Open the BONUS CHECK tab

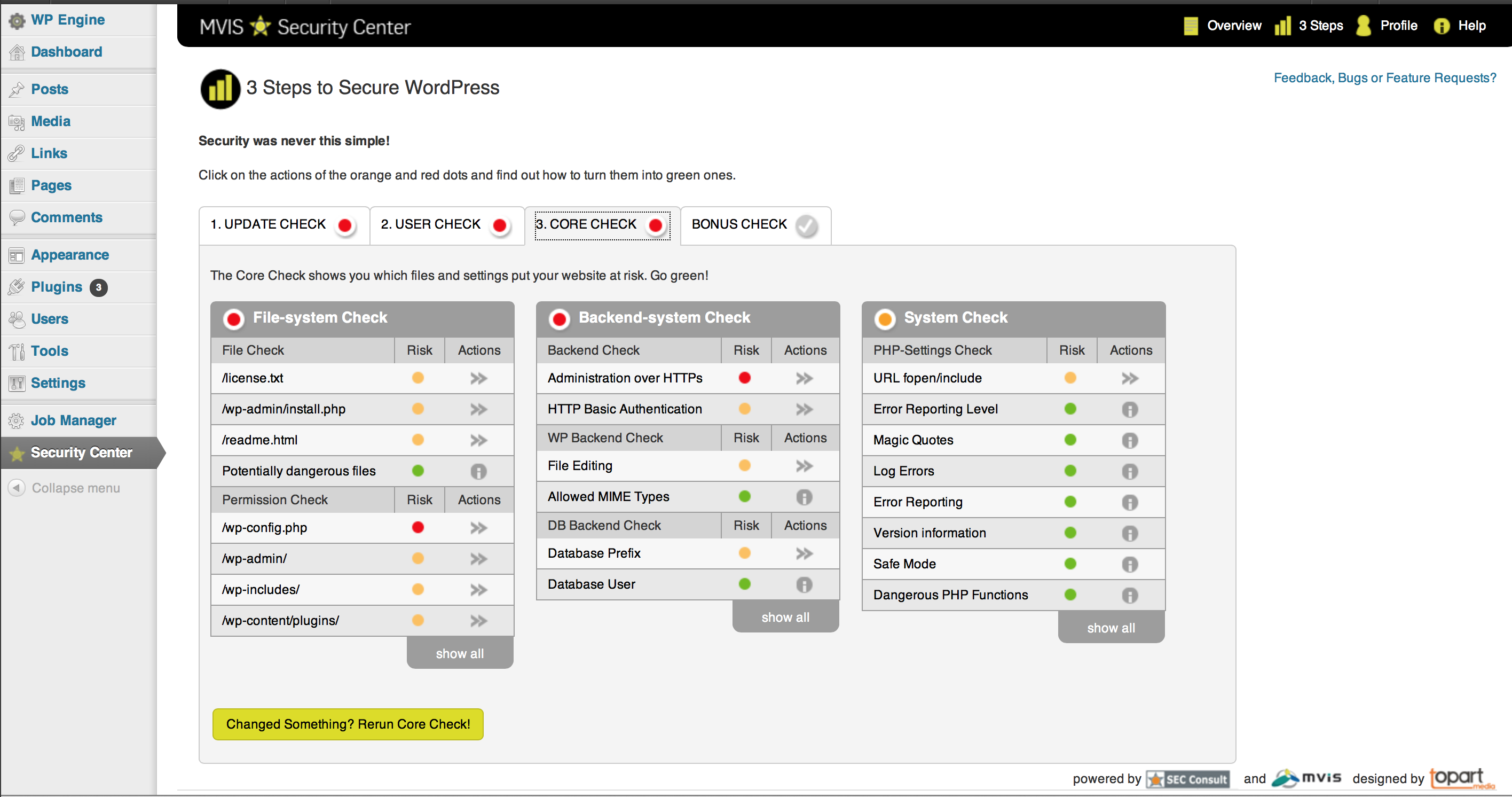coord(755,225)
